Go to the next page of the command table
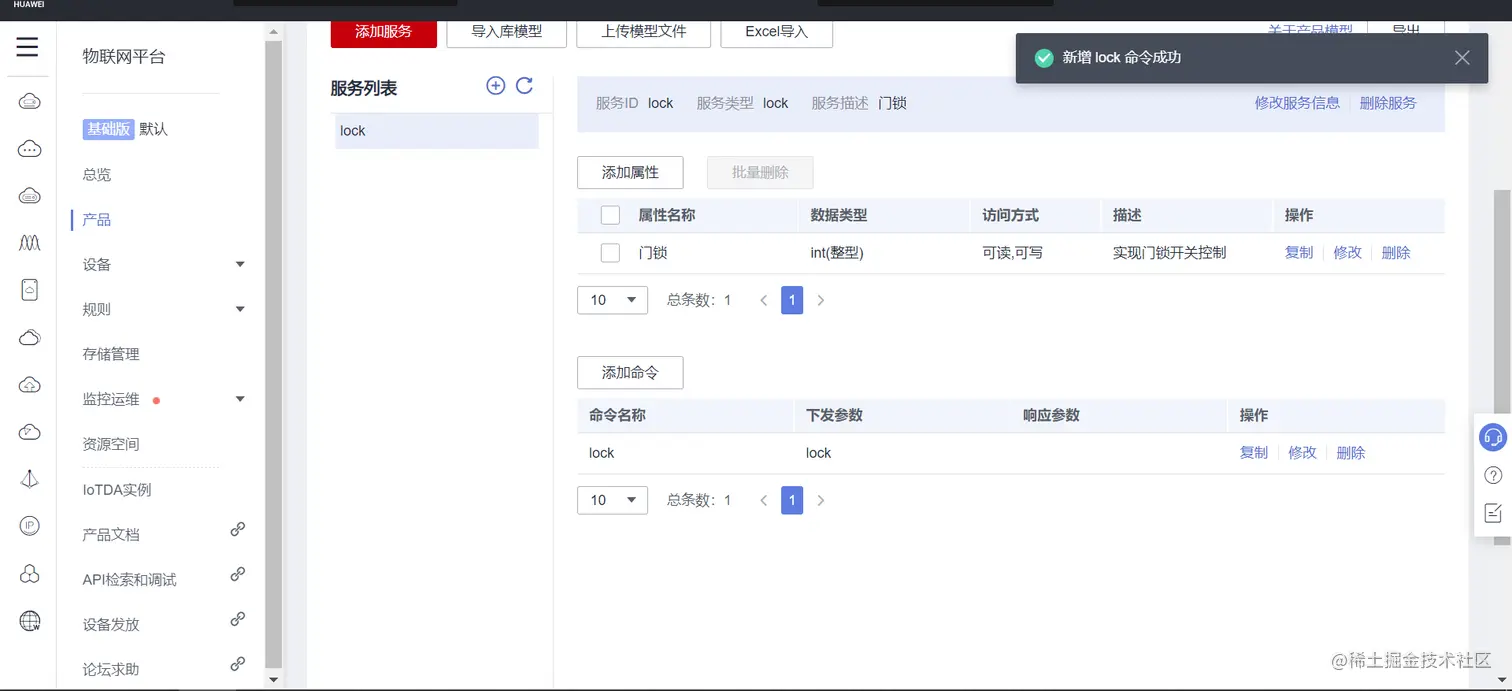Image resolution: width=1512 pixels, height=691 pixels. pyautogui.click(x=821, y=500)
